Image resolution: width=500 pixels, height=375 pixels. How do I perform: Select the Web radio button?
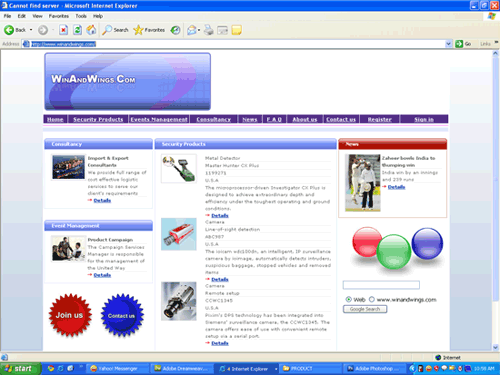click(x=348, y=299)
